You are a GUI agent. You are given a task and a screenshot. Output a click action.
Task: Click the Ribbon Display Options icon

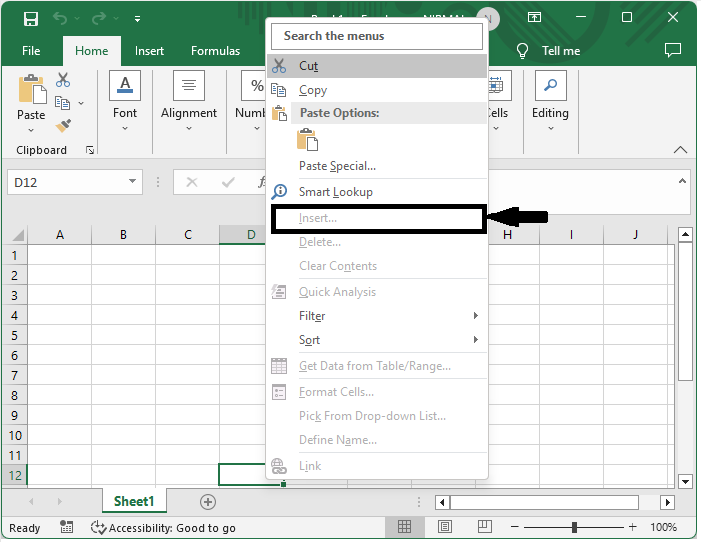coord(534,17)
